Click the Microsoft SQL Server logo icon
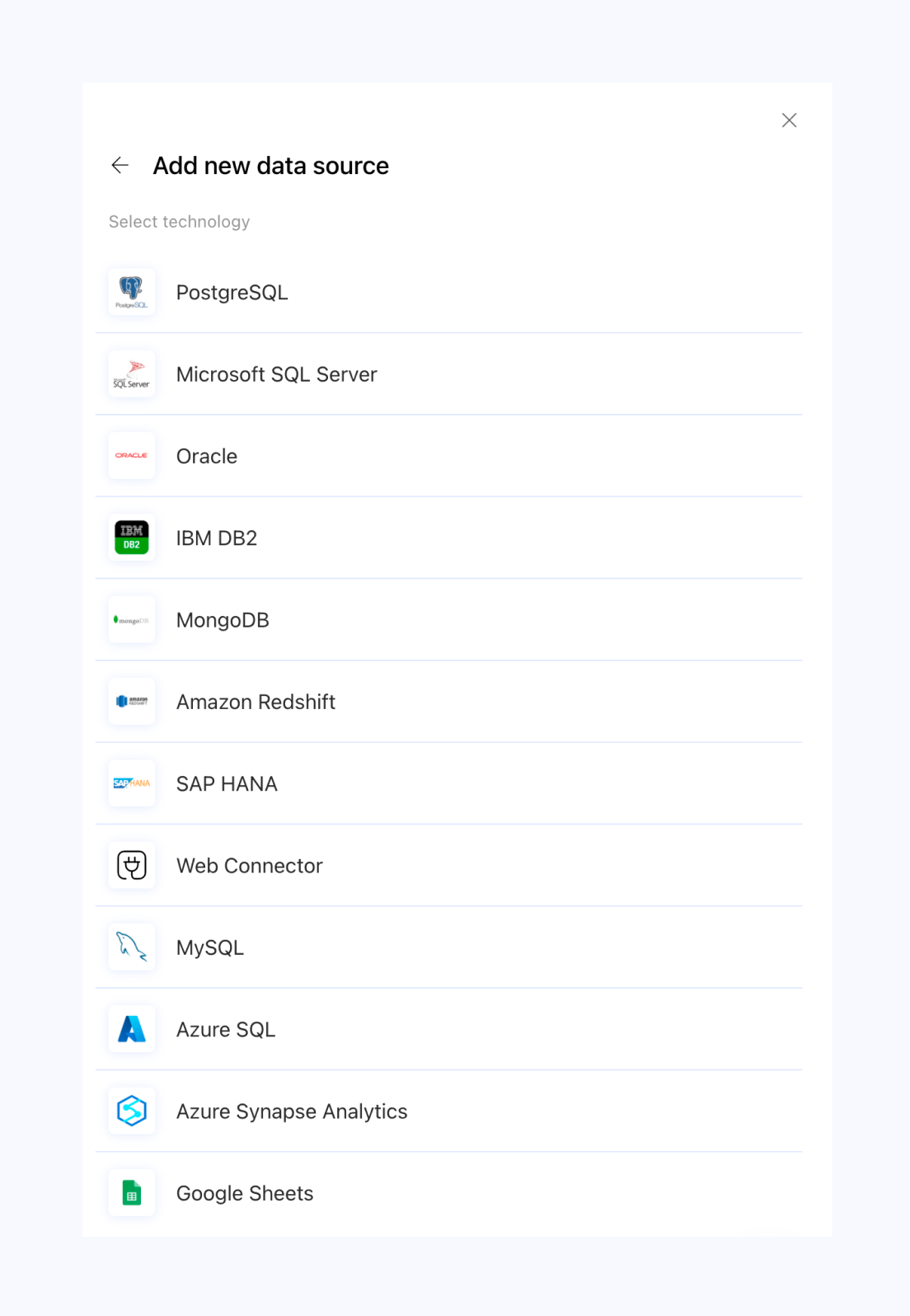This screenshot has height=1316, width=910. click(x=132, y=374)
